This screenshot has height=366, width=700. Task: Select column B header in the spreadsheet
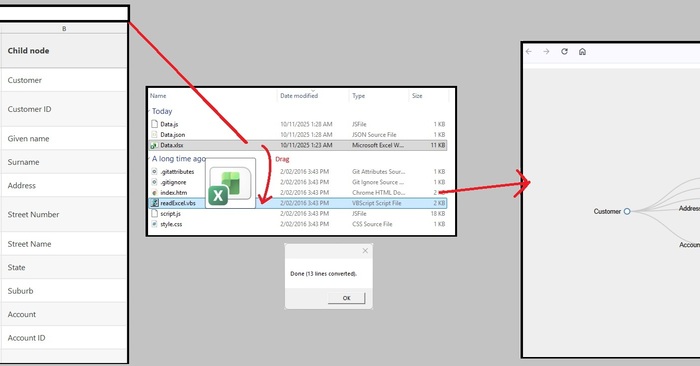pyautogui.click(x=64, y=29)
